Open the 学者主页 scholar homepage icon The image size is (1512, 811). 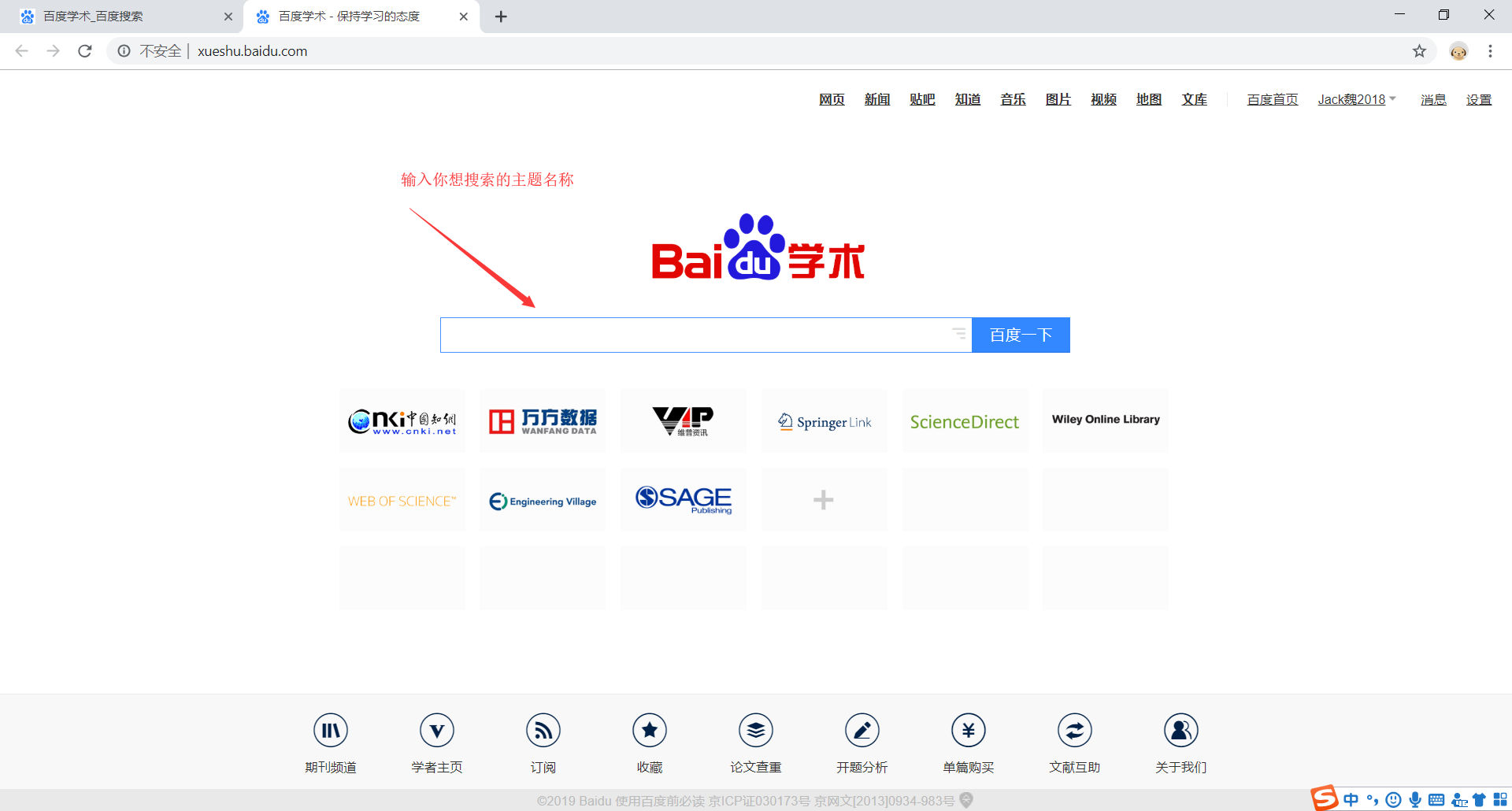437,731
